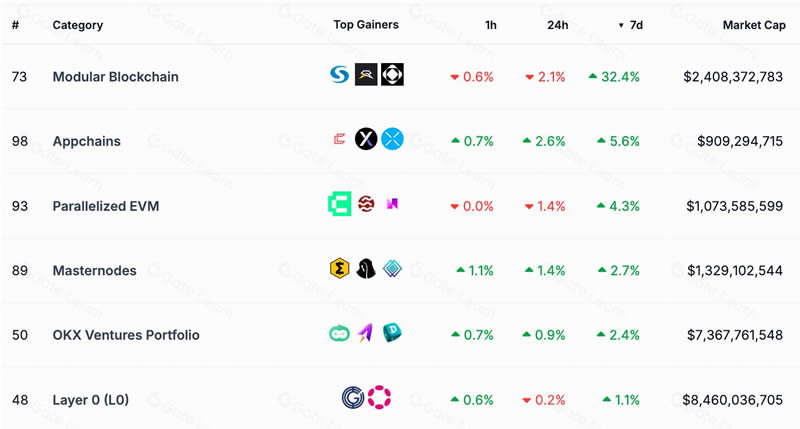Click the yellow hexagon icon in Masternodes row

pyautogui.click(x=340, y=268)
